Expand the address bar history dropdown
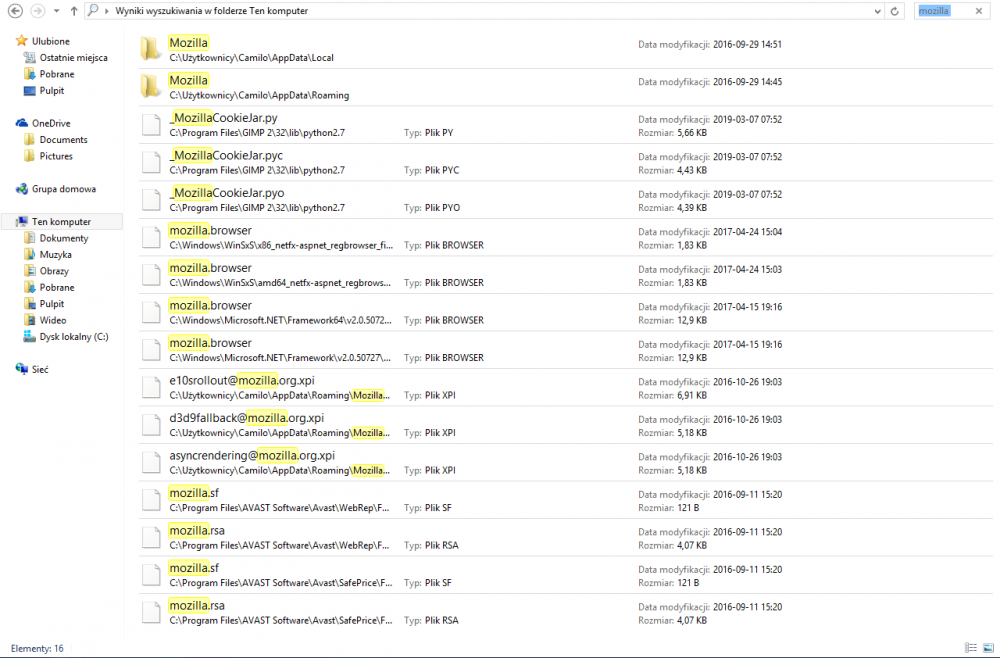Viewport: 1000px width, 658px height. point(878,11)
